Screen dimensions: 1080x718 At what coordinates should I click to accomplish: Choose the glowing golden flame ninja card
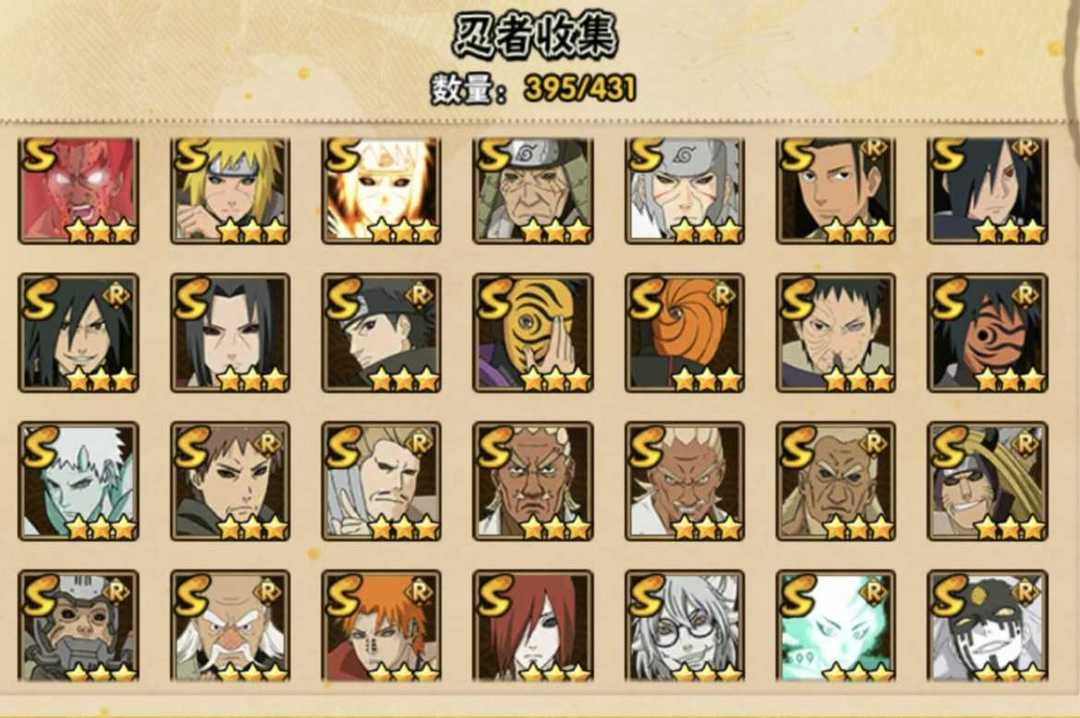(x=381, y=191)
